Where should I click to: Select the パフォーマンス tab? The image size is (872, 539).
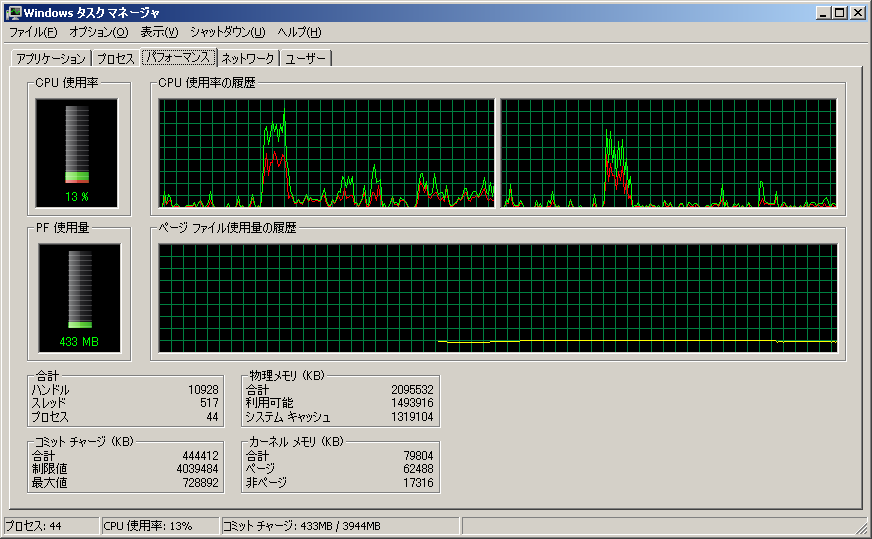tap(178, 58)
